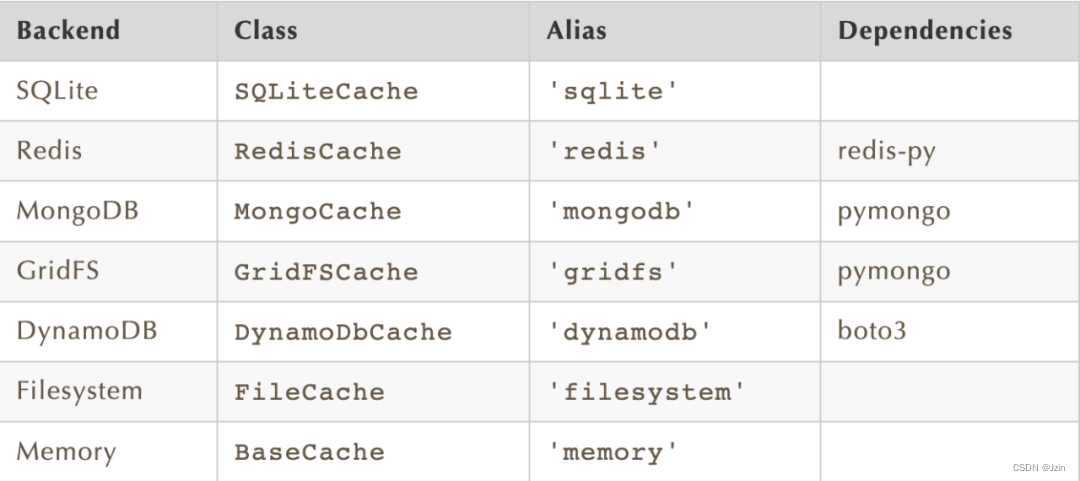The image size is (1080, 481).
Task: Click the 'filesystem' alias text
Action: tap(646, 391)
